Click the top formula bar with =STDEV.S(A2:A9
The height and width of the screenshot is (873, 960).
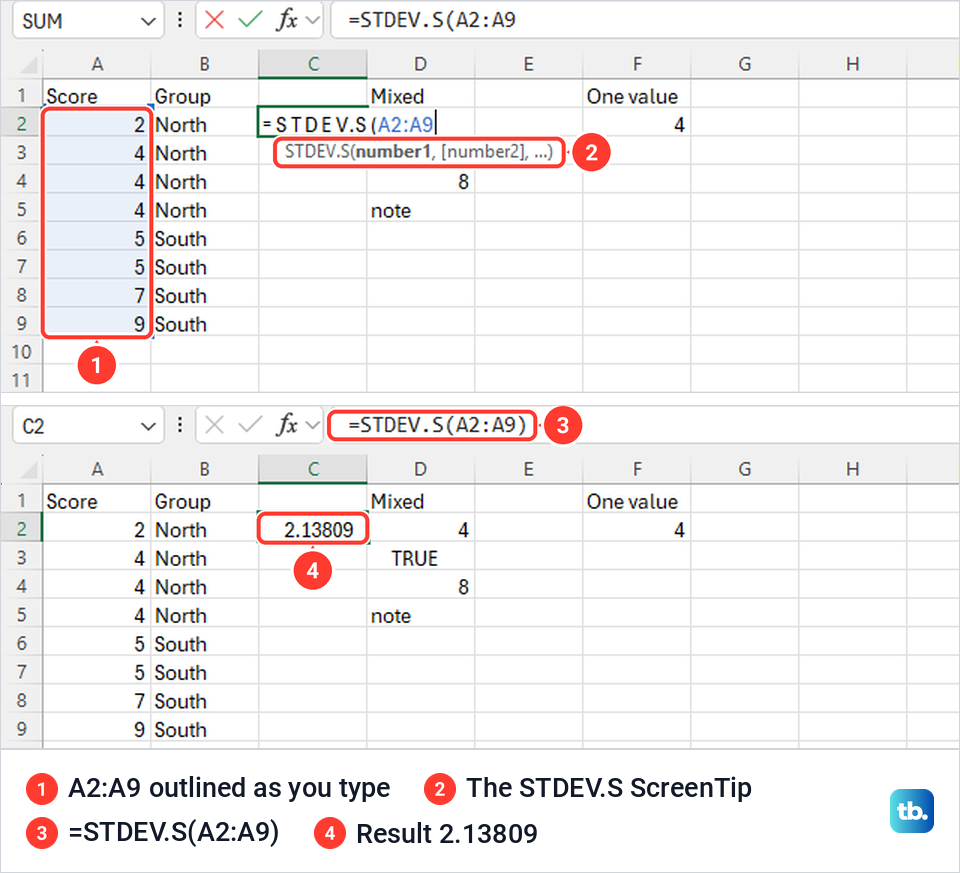[x=645, y=20]
